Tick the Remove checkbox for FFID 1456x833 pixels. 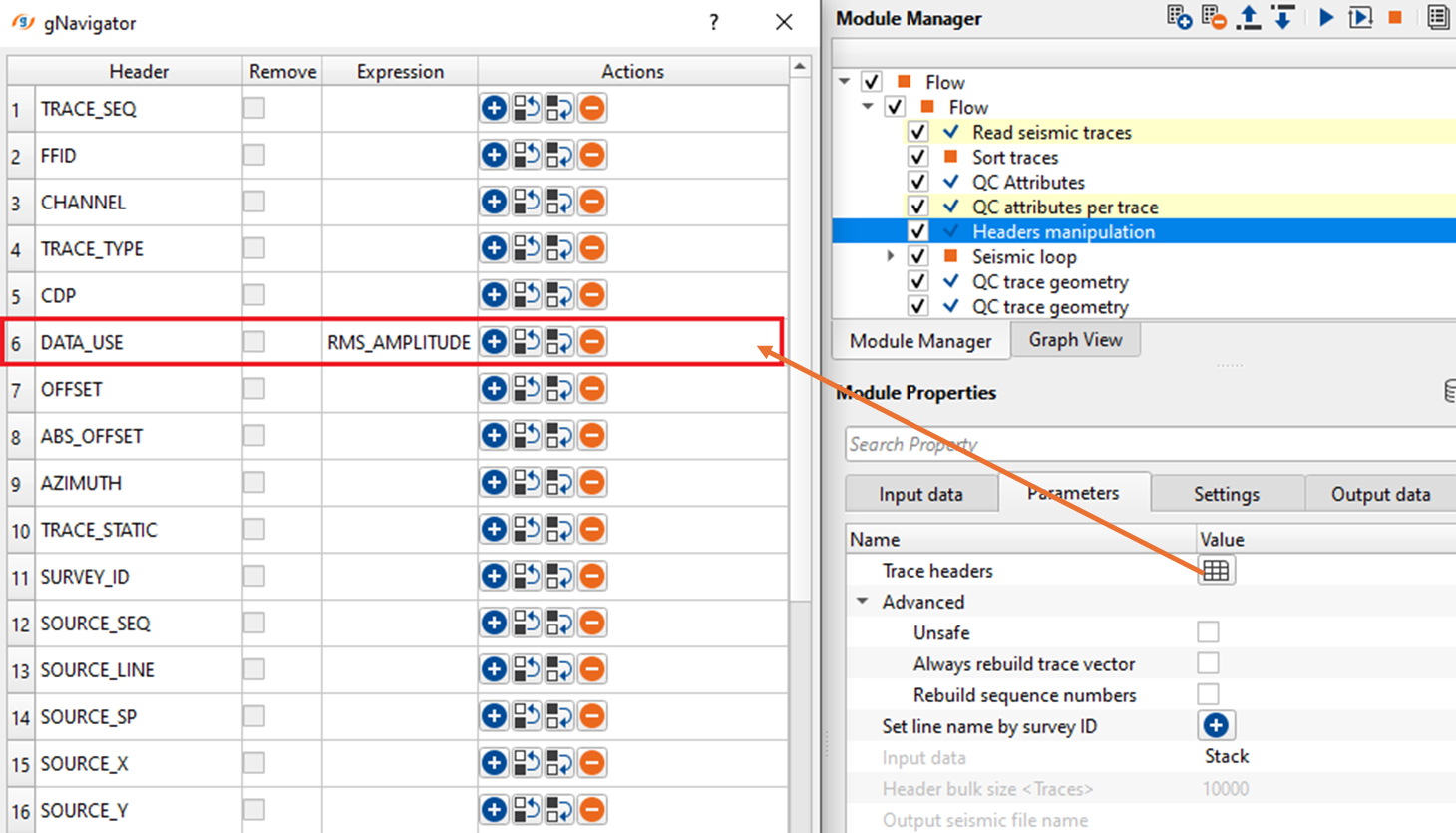(x=254, y=155)
